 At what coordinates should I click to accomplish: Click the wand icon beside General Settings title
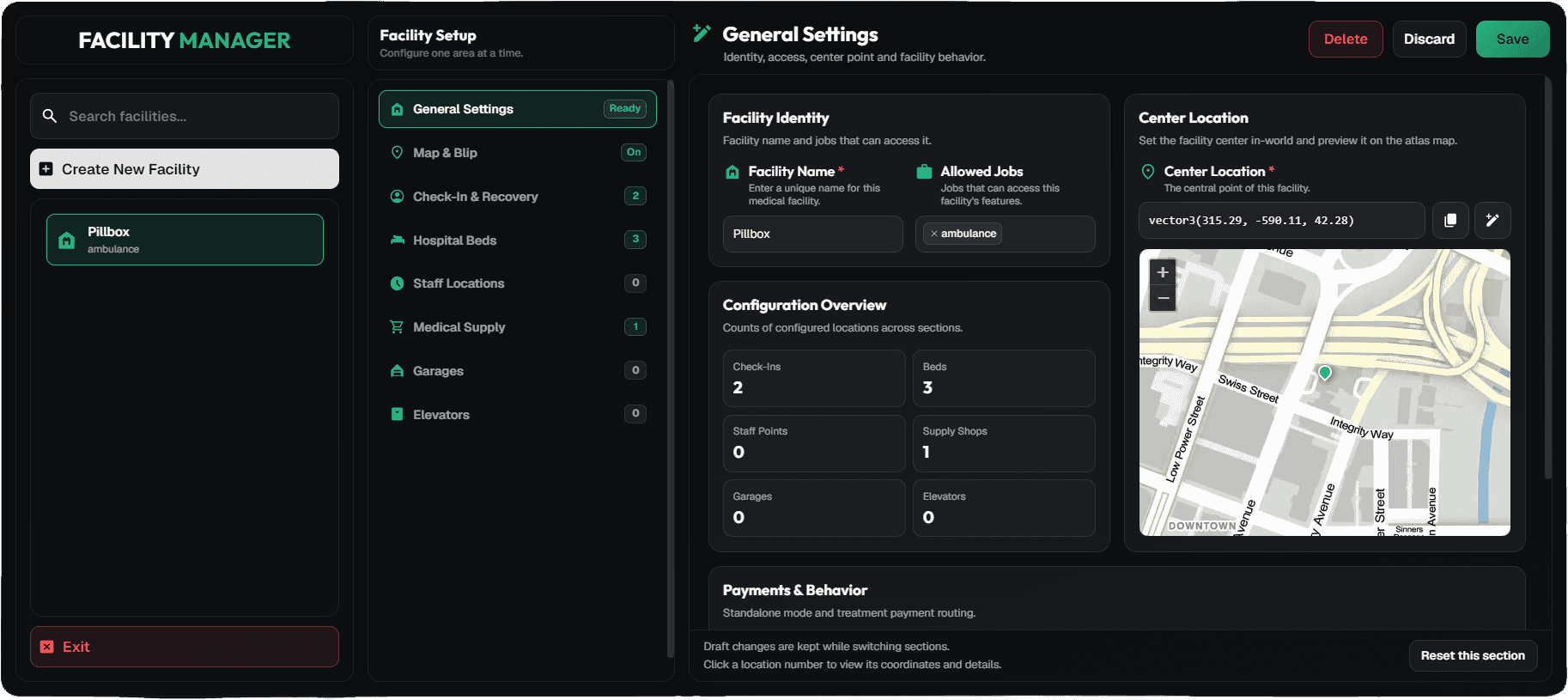coord(702,33)
